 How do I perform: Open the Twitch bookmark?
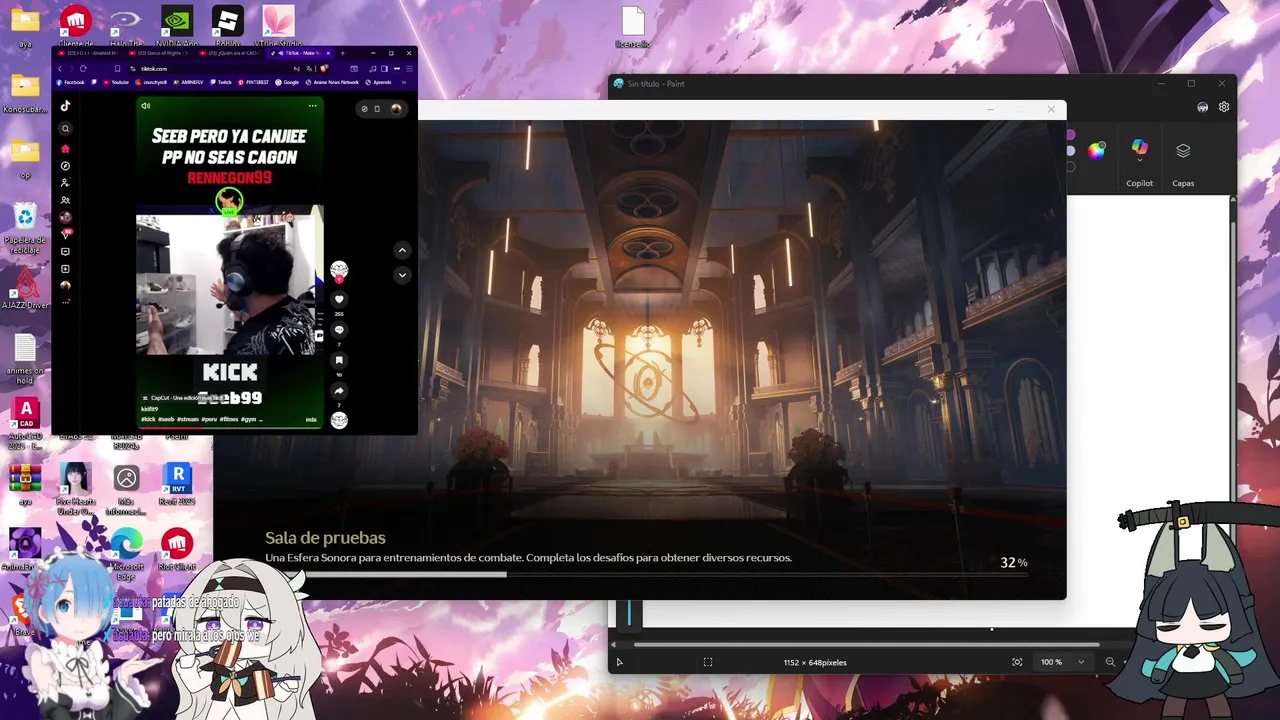pos(220,82)
